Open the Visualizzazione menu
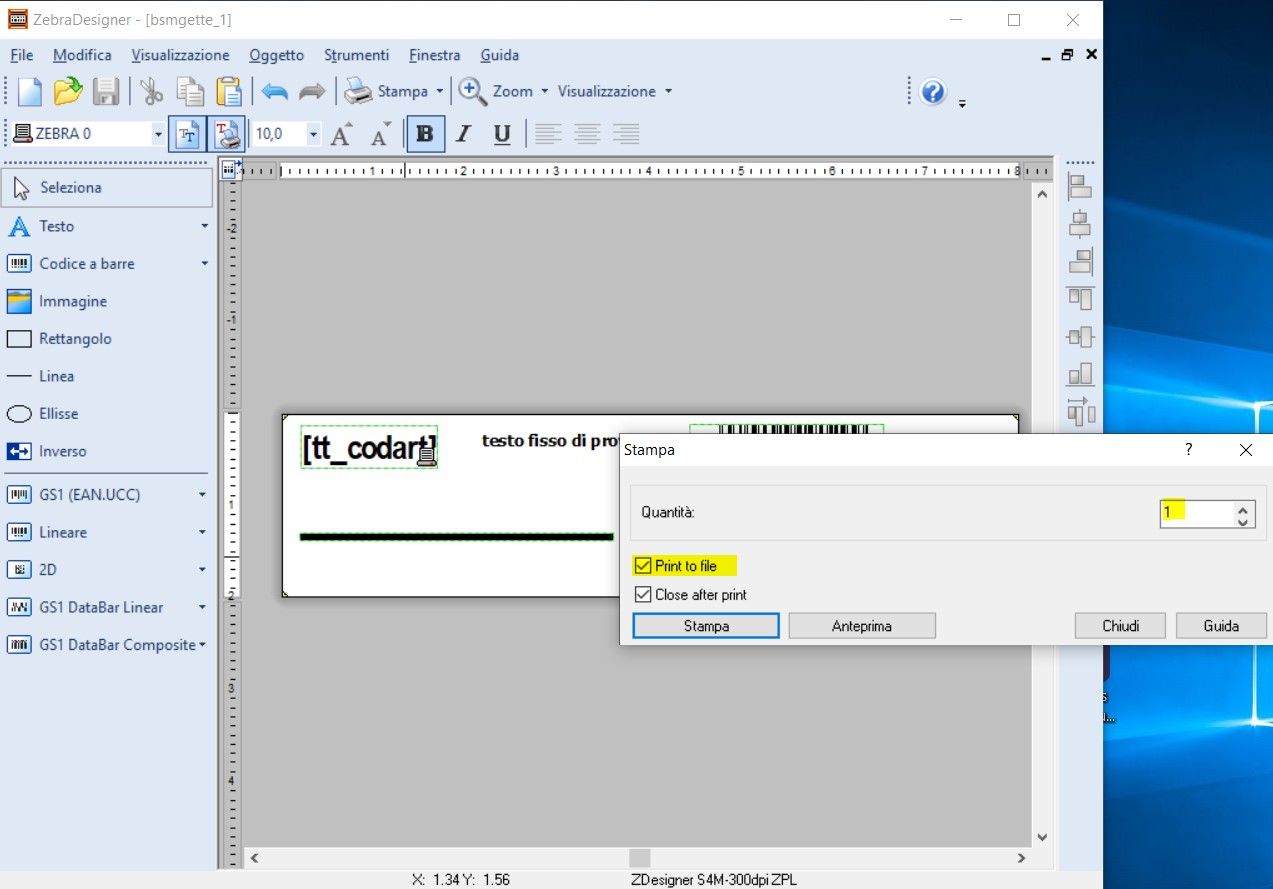Screen dimensions: 1273x889 [x=180, y=55]
